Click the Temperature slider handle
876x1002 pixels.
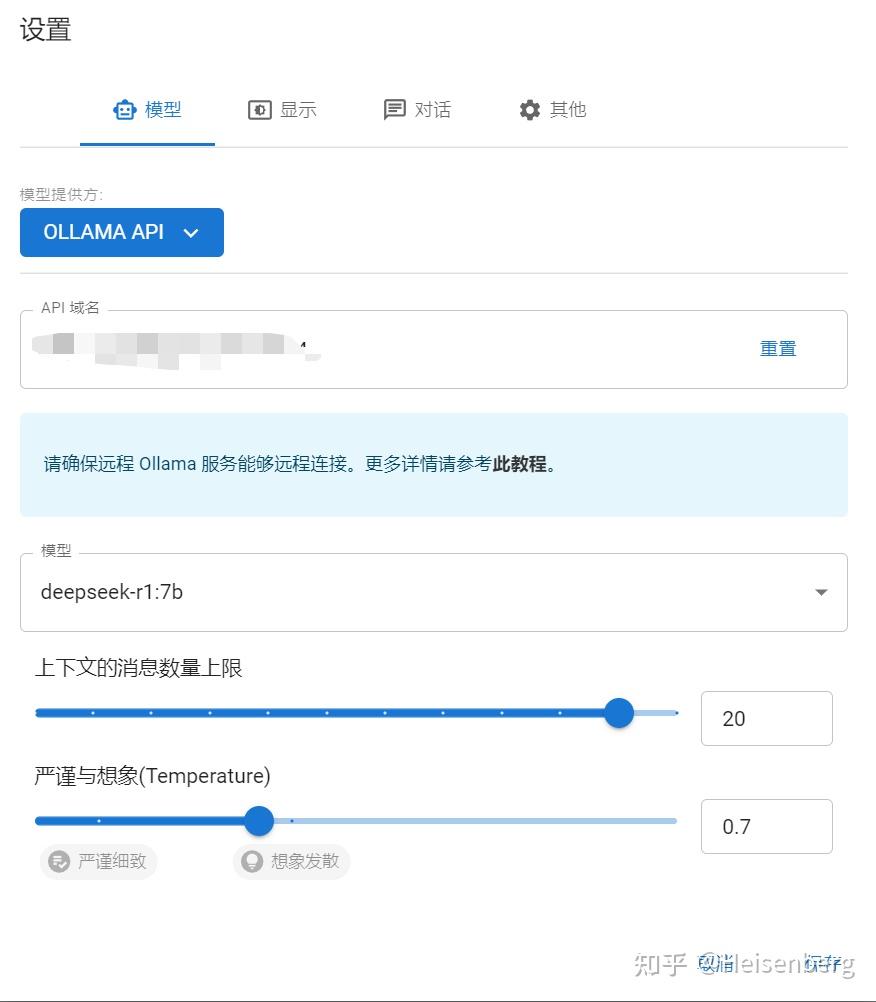pos(259,821)
